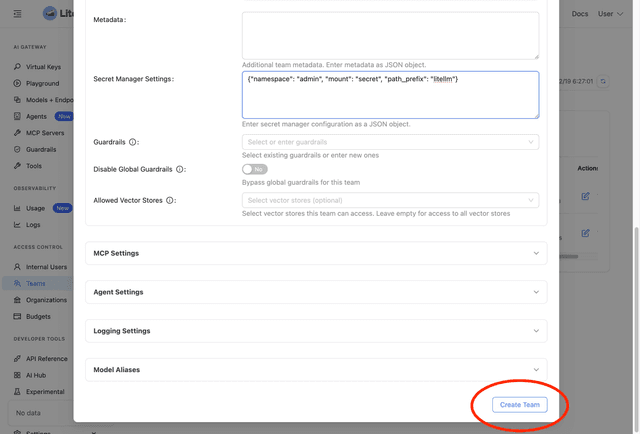Image resolution: width=640 pixels, height=434 pixels.
Task: Go to the Teams sidebar page
Action: point(38,283)
